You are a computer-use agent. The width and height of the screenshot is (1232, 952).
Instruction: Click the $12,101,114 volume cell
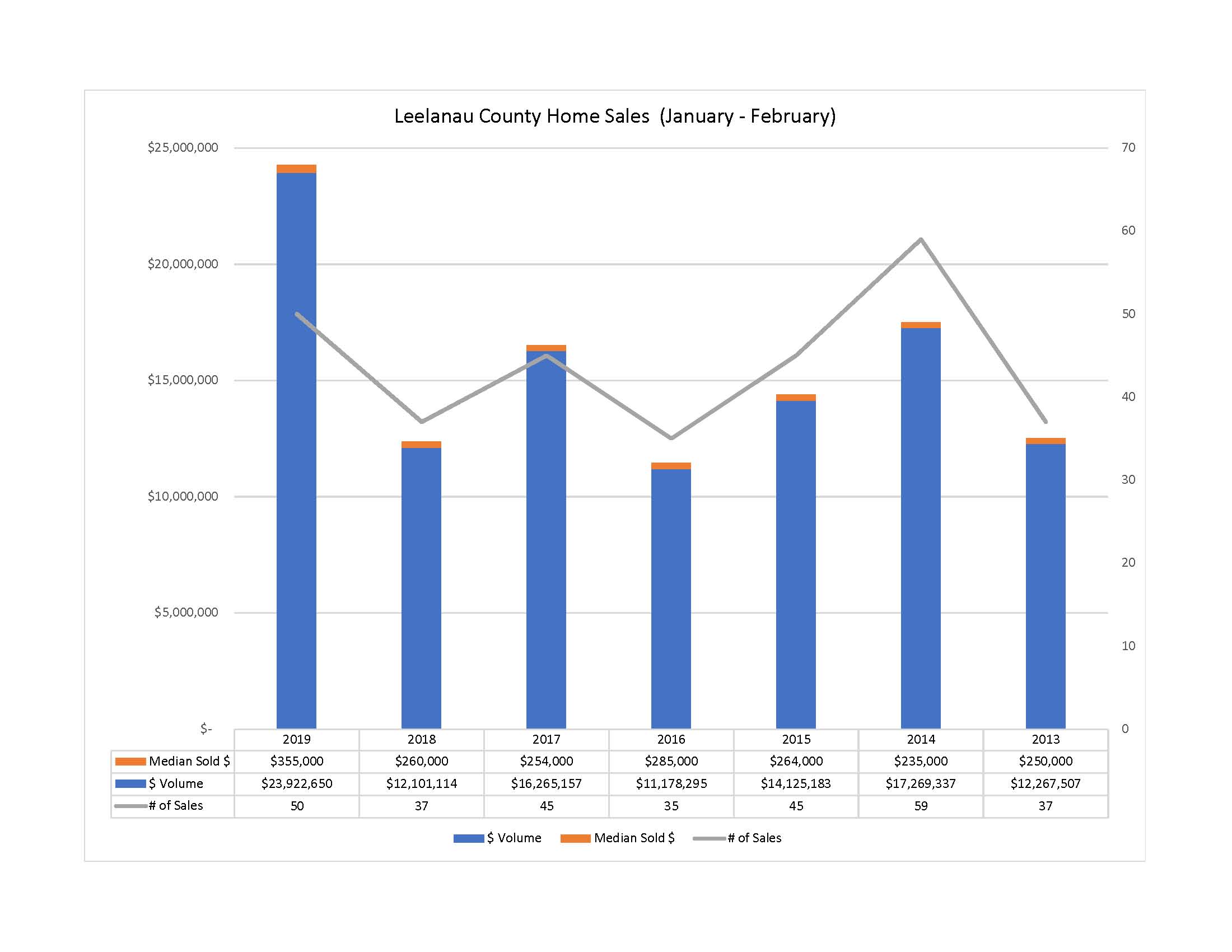point(421,783)
